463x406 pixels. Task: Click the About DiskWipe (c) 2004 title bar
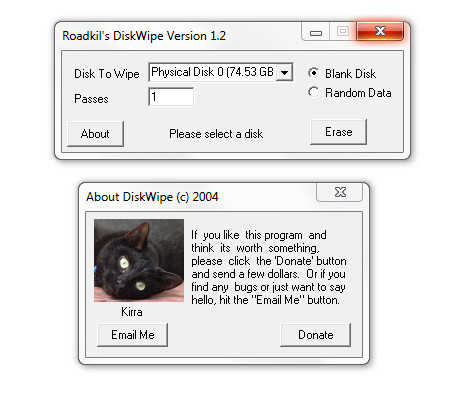(x=198, y=197)
